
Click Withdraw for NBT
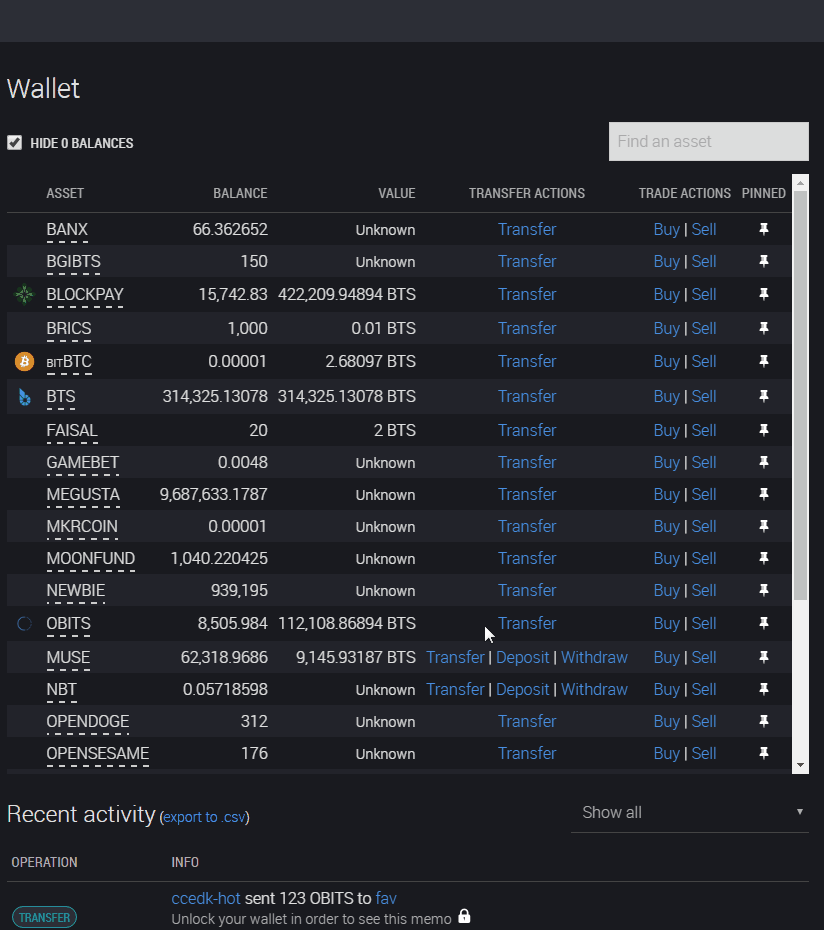tap(594, 690)
